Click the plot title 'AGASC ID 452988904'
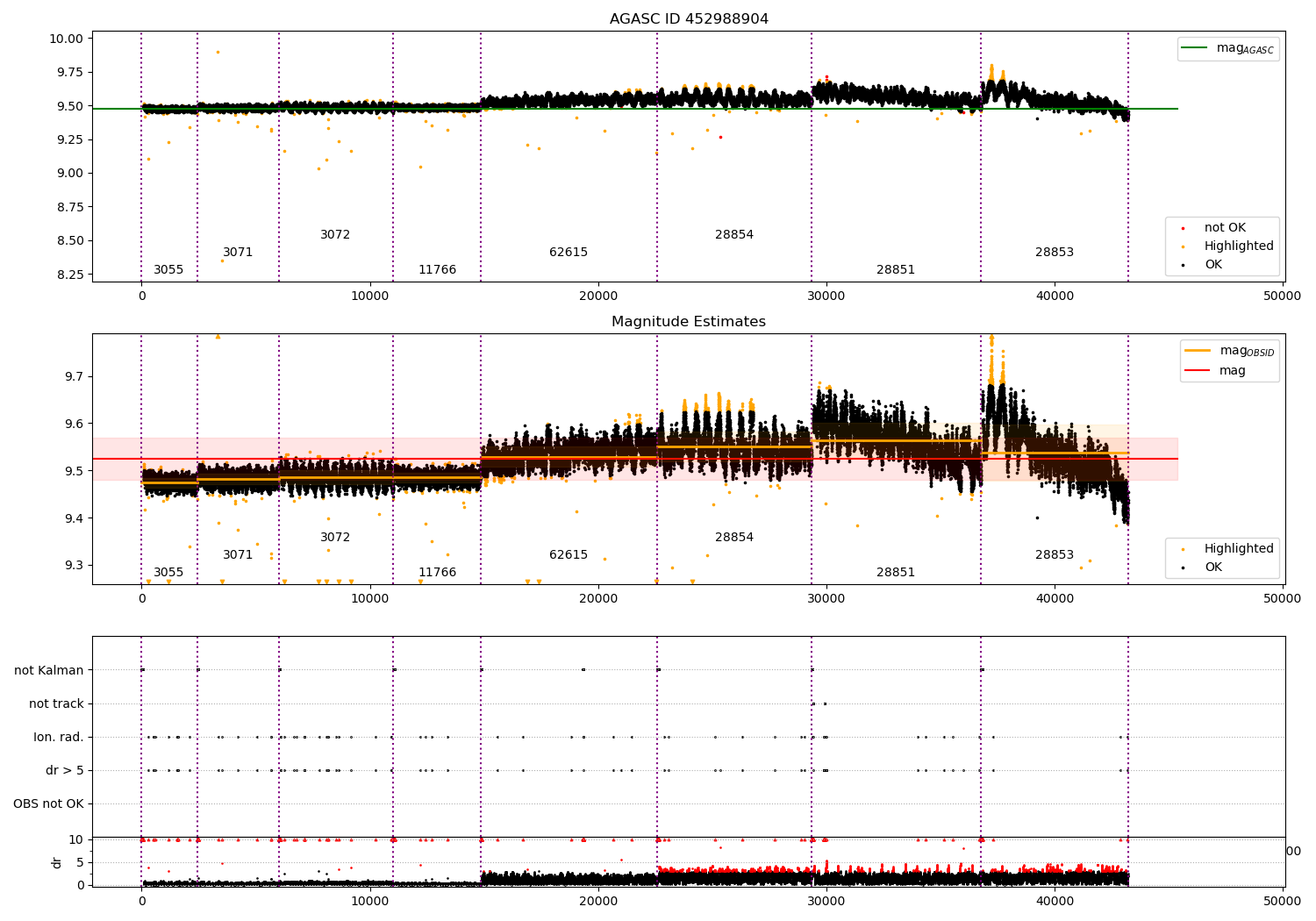This screenshot has width=1316, height=921. pos(689,19)
